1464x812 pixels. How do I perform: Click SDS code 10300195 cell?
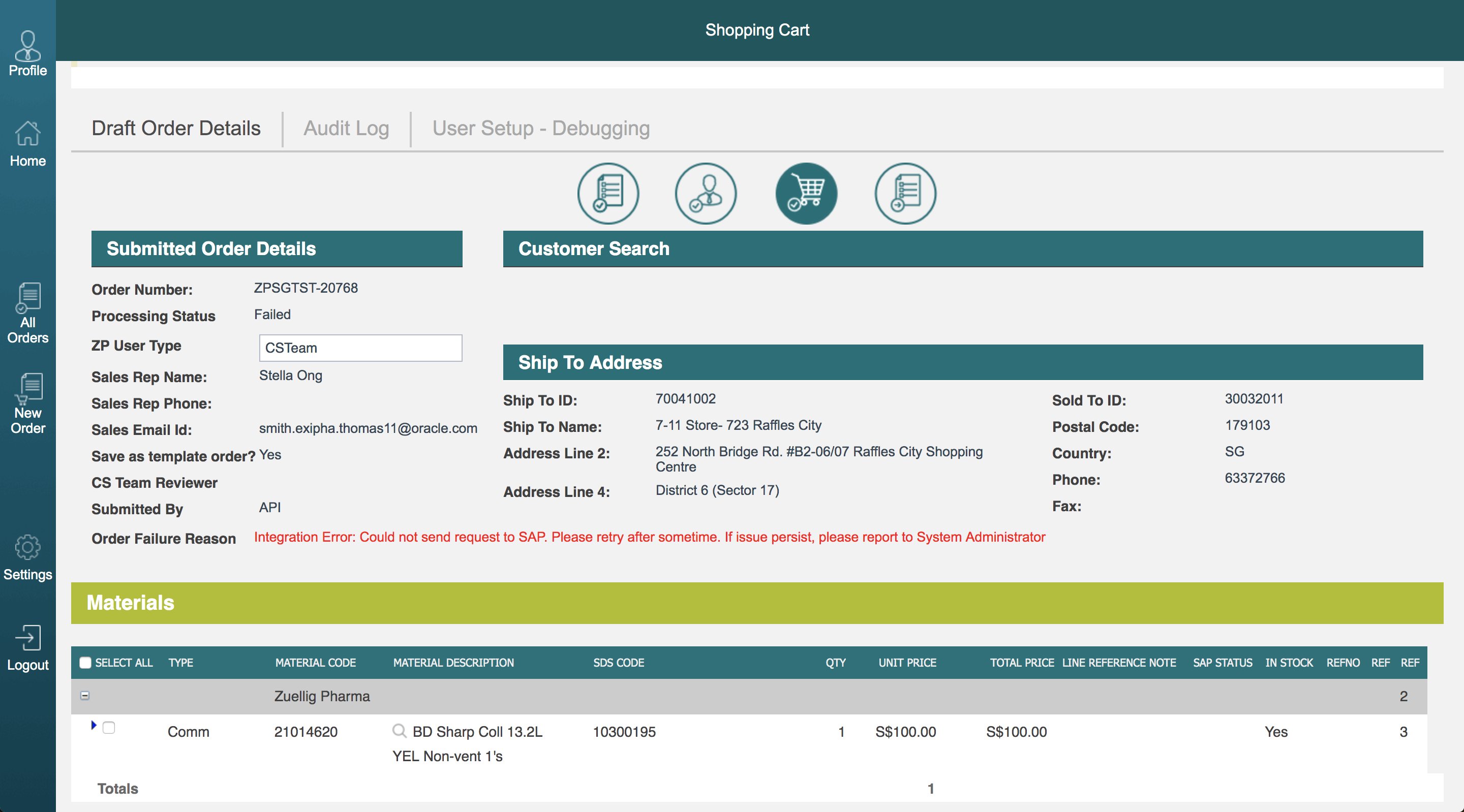[x=624, y=732]
